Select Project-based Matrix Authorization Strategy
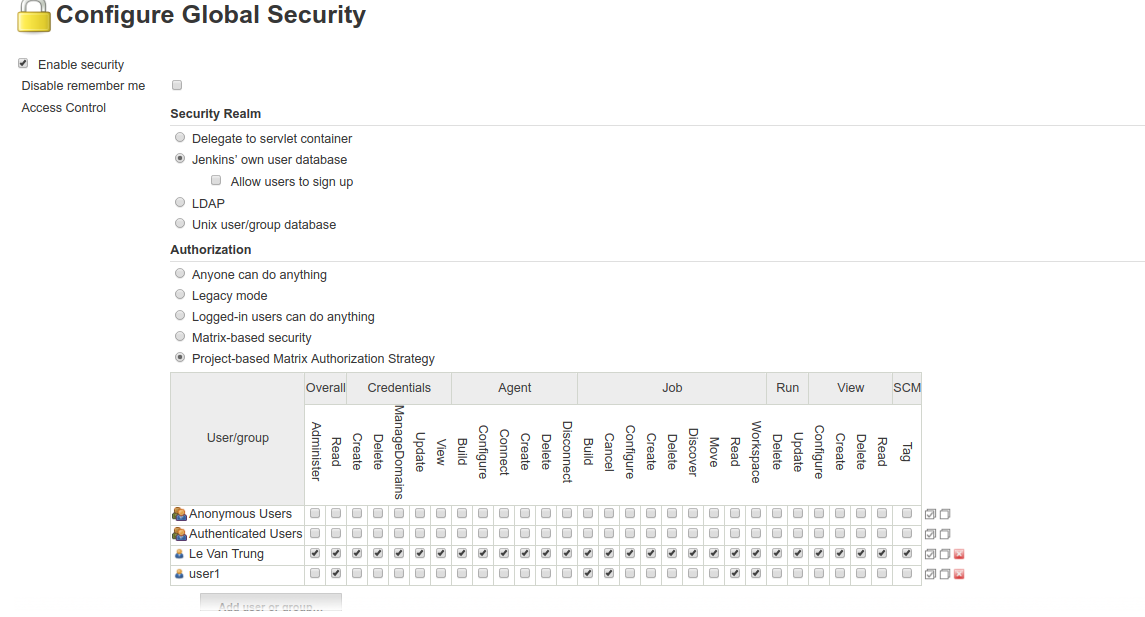The height and width of the screenshot is (617, 1145). coord(180,357)
